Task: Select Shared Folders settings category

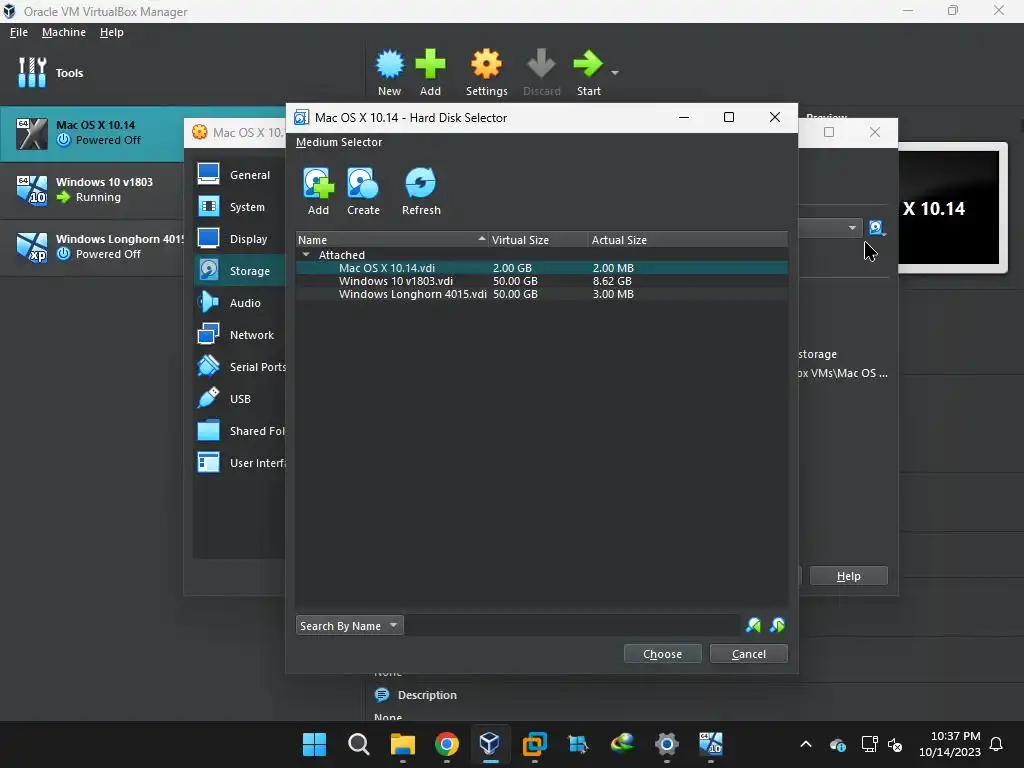Action: pos(240,430)
